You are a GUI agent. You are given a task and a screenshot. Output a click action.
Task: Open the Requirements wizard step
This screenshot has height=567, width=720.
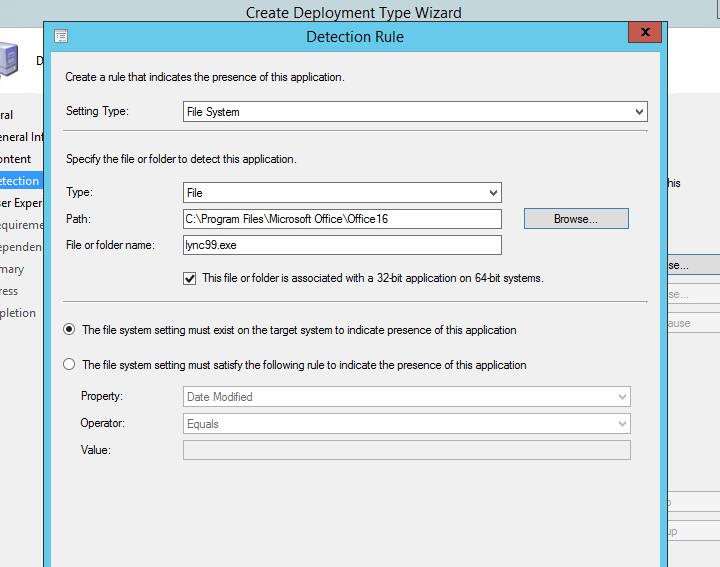pos(20,225)
